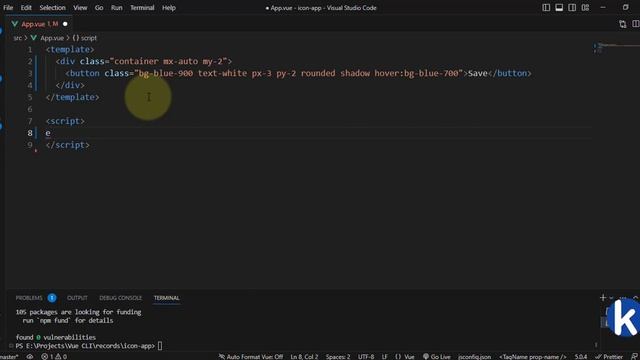Open the View menu
Viewport: 640px width, 360px height.
(x=80, y=8)
